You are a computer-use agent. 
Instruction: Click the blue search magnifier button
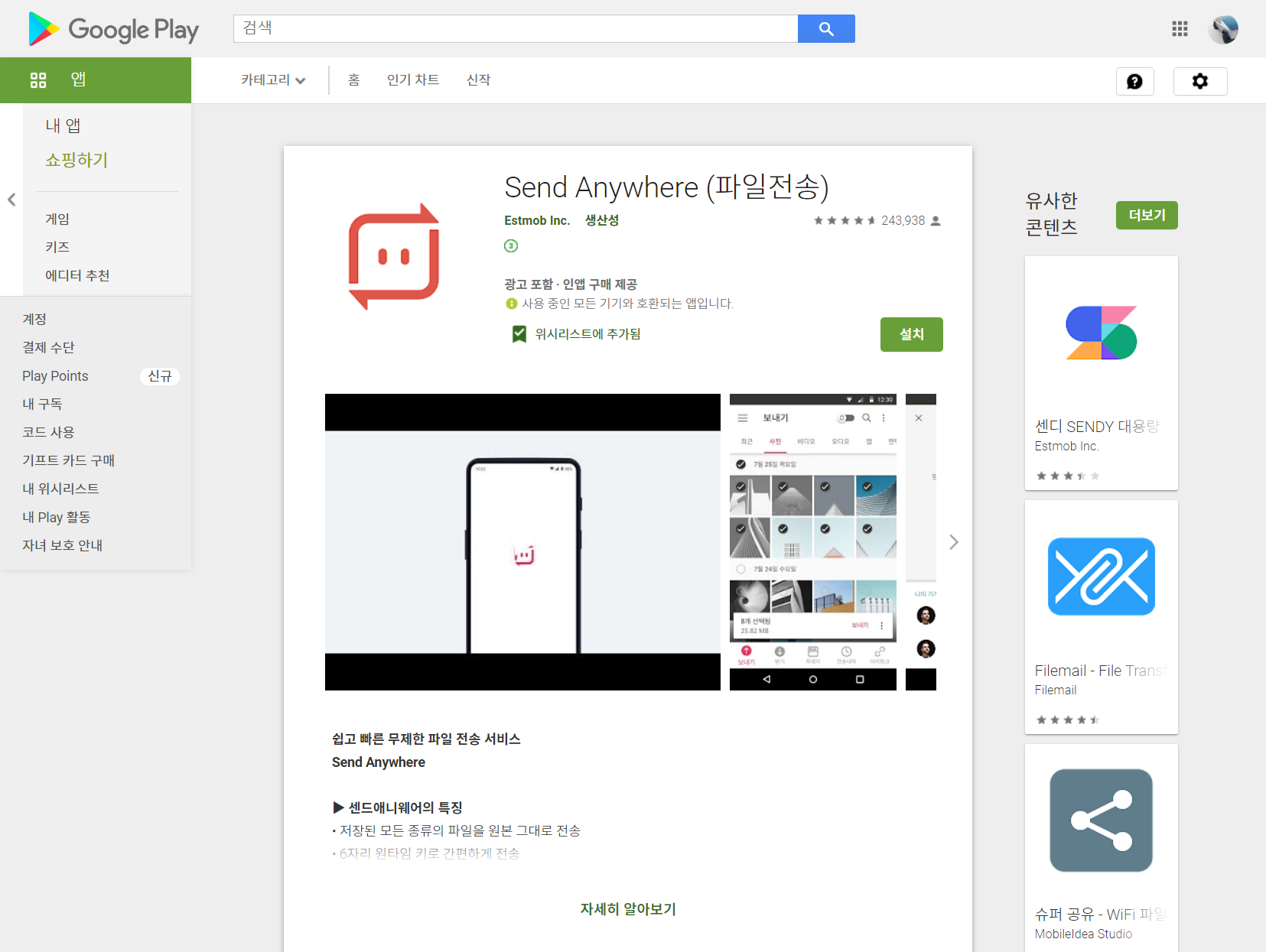point(826,28)
